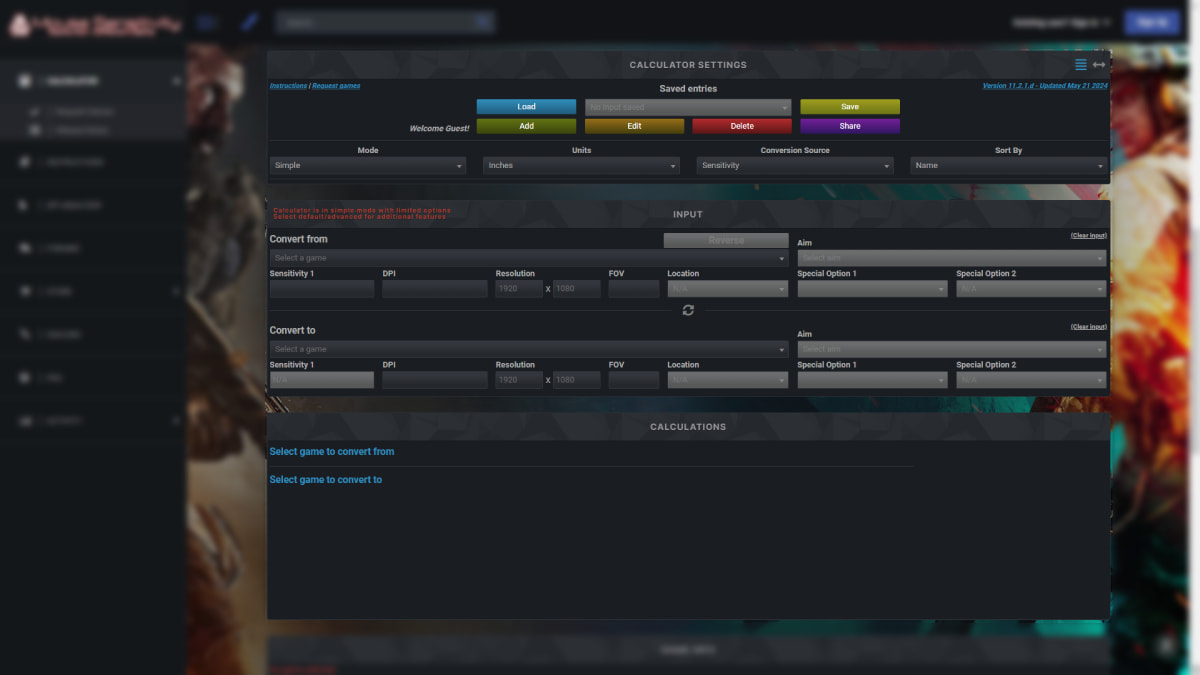Viewport: 1200px width, 675px height.
Task: Open the Select a game dropdown under Convert from
Action: click(525, 257)
